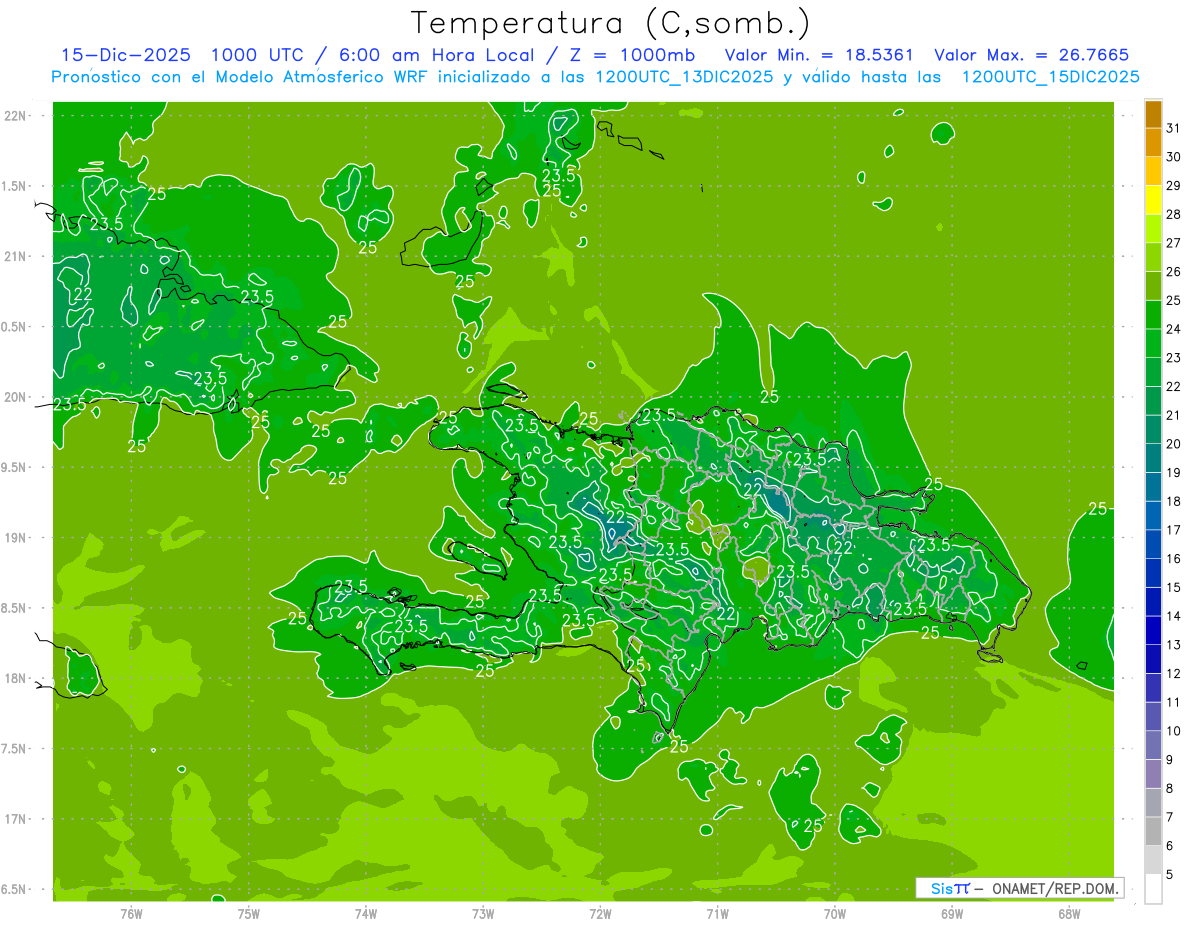Click the '17N' latitude axis label
Viewport: 1200px width, 927px height.
tap(16, 819)
